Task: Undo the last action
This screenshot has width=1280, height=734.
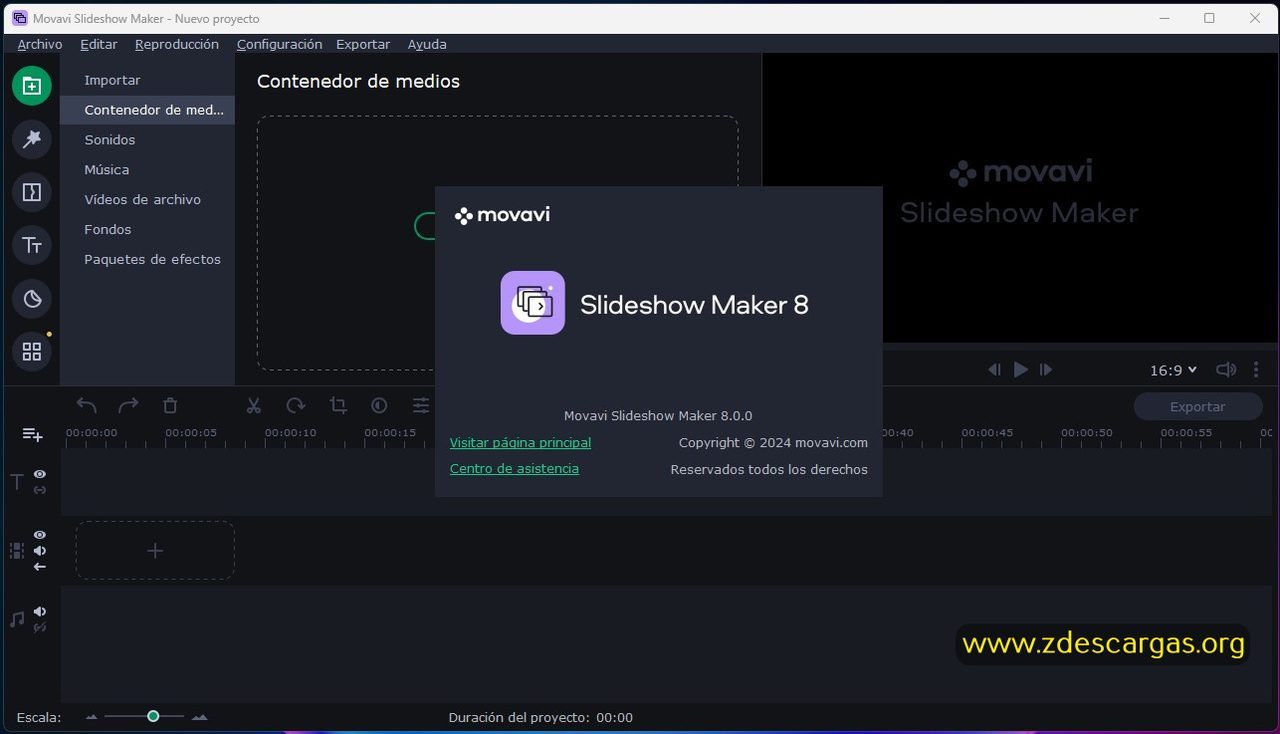Action: pos(87,405)
